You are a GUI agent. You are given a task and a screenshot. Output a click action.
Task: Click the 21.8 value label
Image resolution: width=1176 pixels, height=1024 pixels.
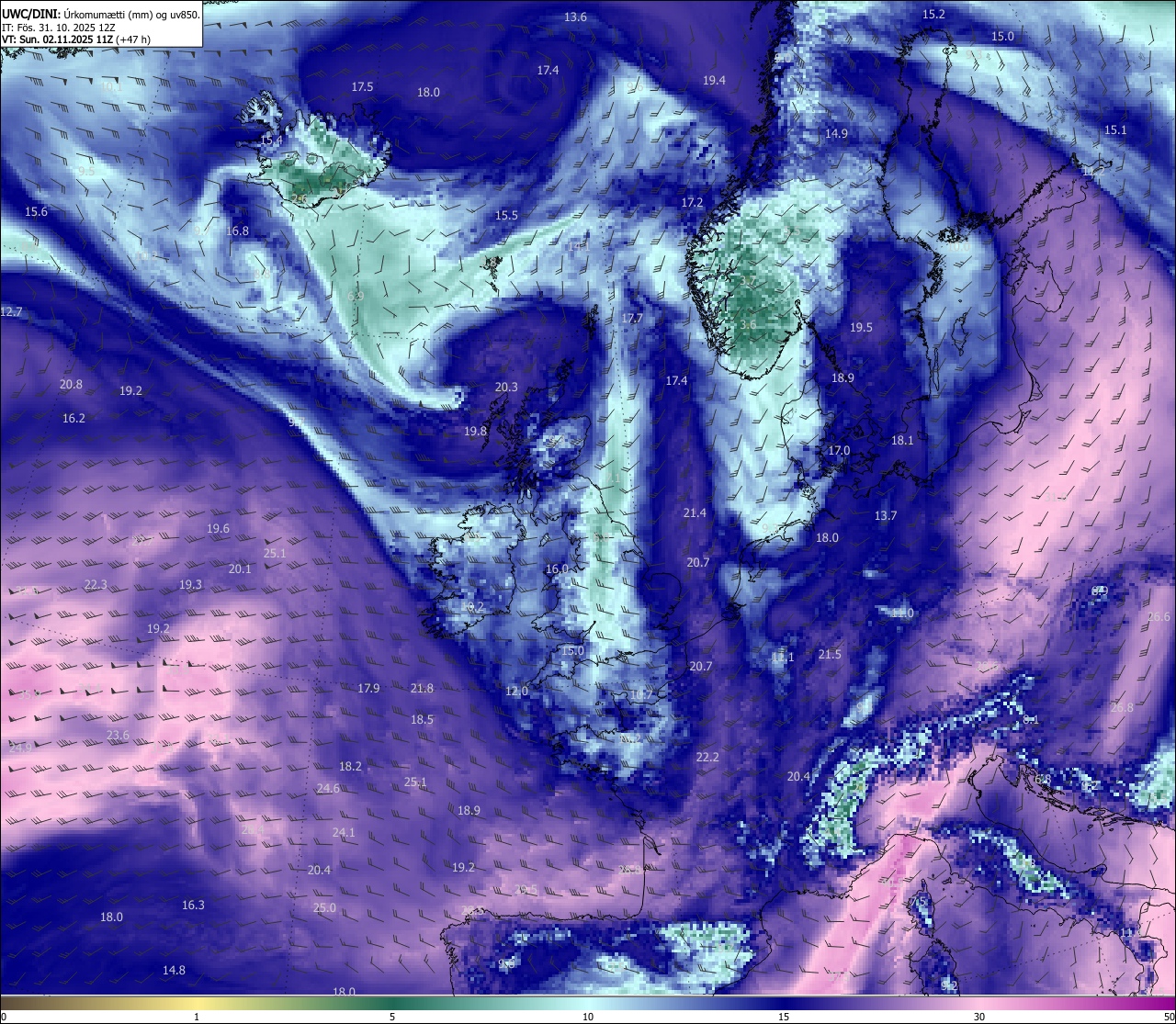[x=422, y=689]
